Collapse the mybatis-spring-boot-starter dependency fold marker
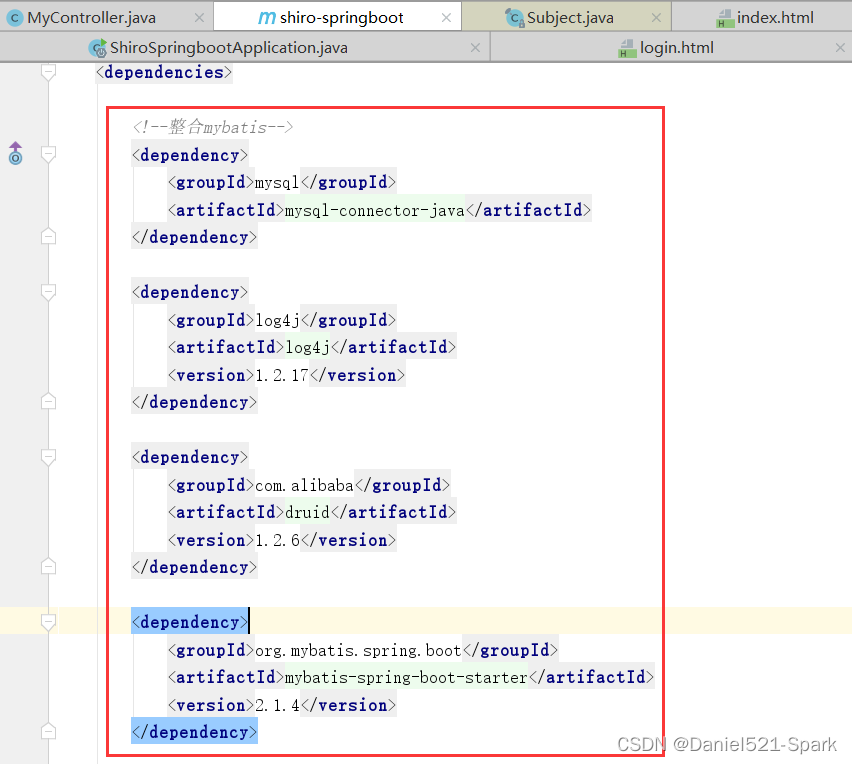Image resolution: width=852 pixels, height=764 pixels. 48,622
